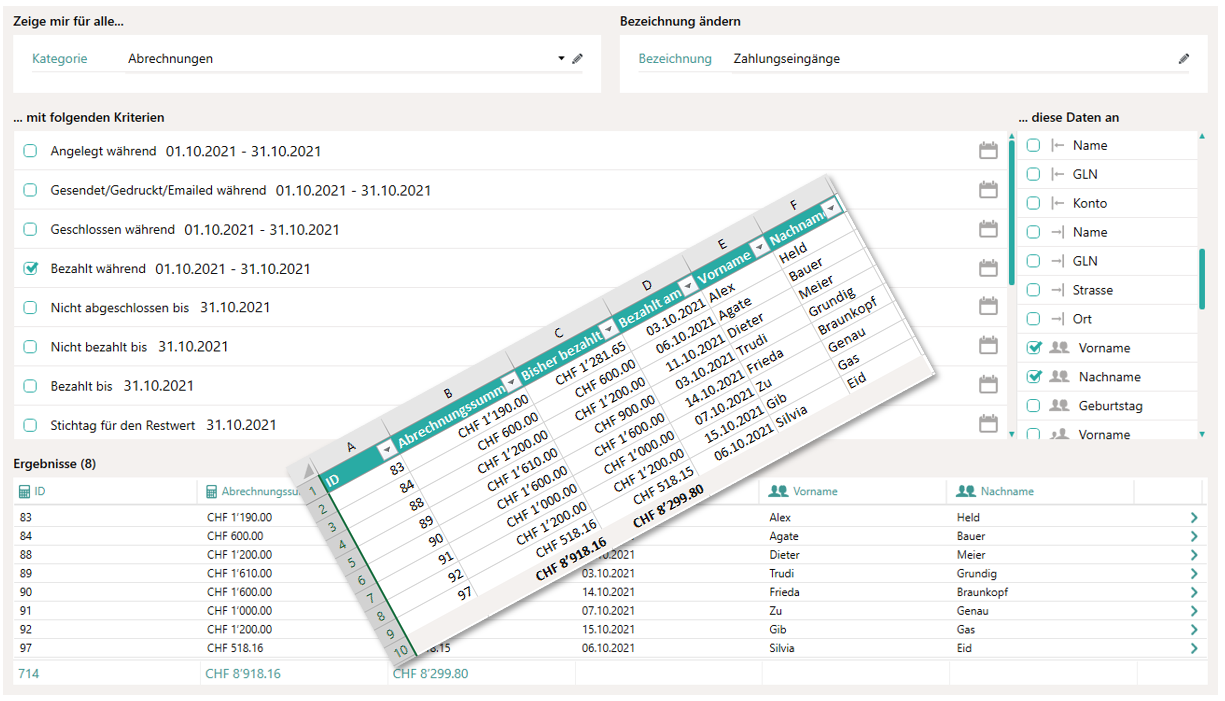Viewport: 1225px width, 701px height.
Task: Click date 31.10.2021 of Nicht bezahlt bis
Action: point(193,346)
